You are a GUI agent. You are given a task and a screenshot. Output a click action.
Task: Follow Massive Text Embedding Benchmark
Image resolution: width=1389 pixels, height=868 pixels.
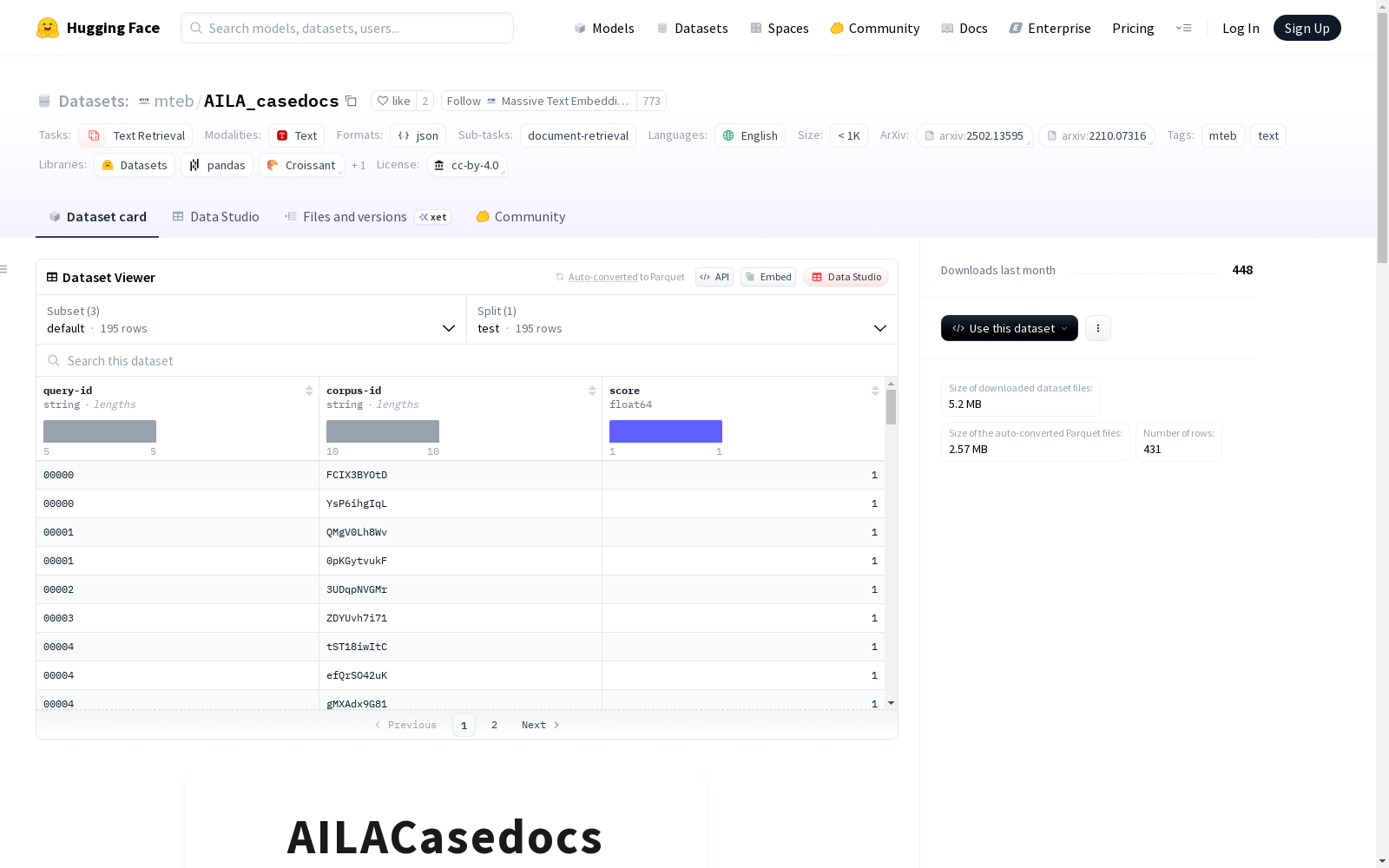pyautogui.click(x=538, y=101)
